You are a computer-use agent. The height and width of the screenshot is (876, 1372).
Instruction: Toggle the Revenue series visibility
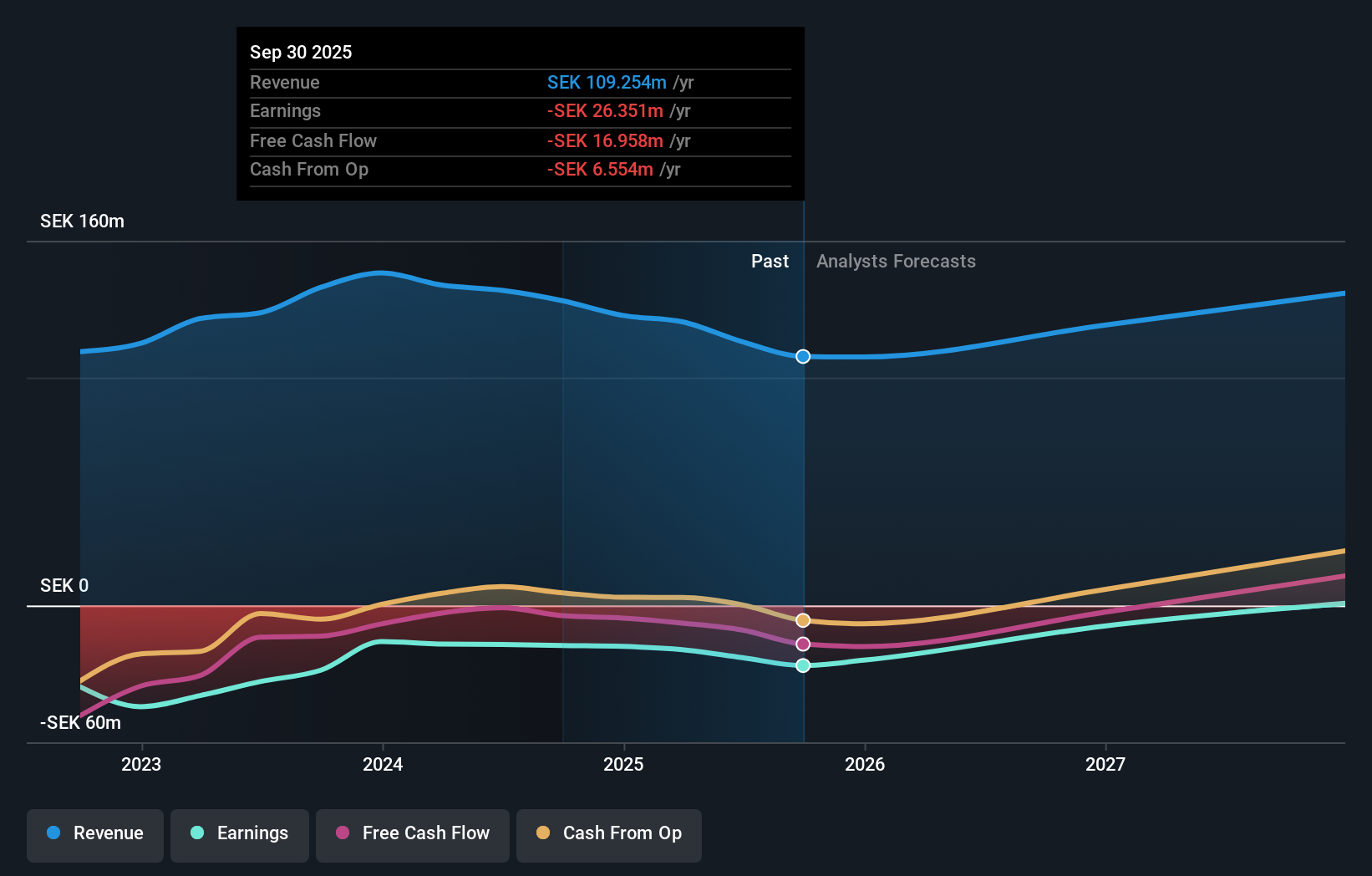pos(94,833)
